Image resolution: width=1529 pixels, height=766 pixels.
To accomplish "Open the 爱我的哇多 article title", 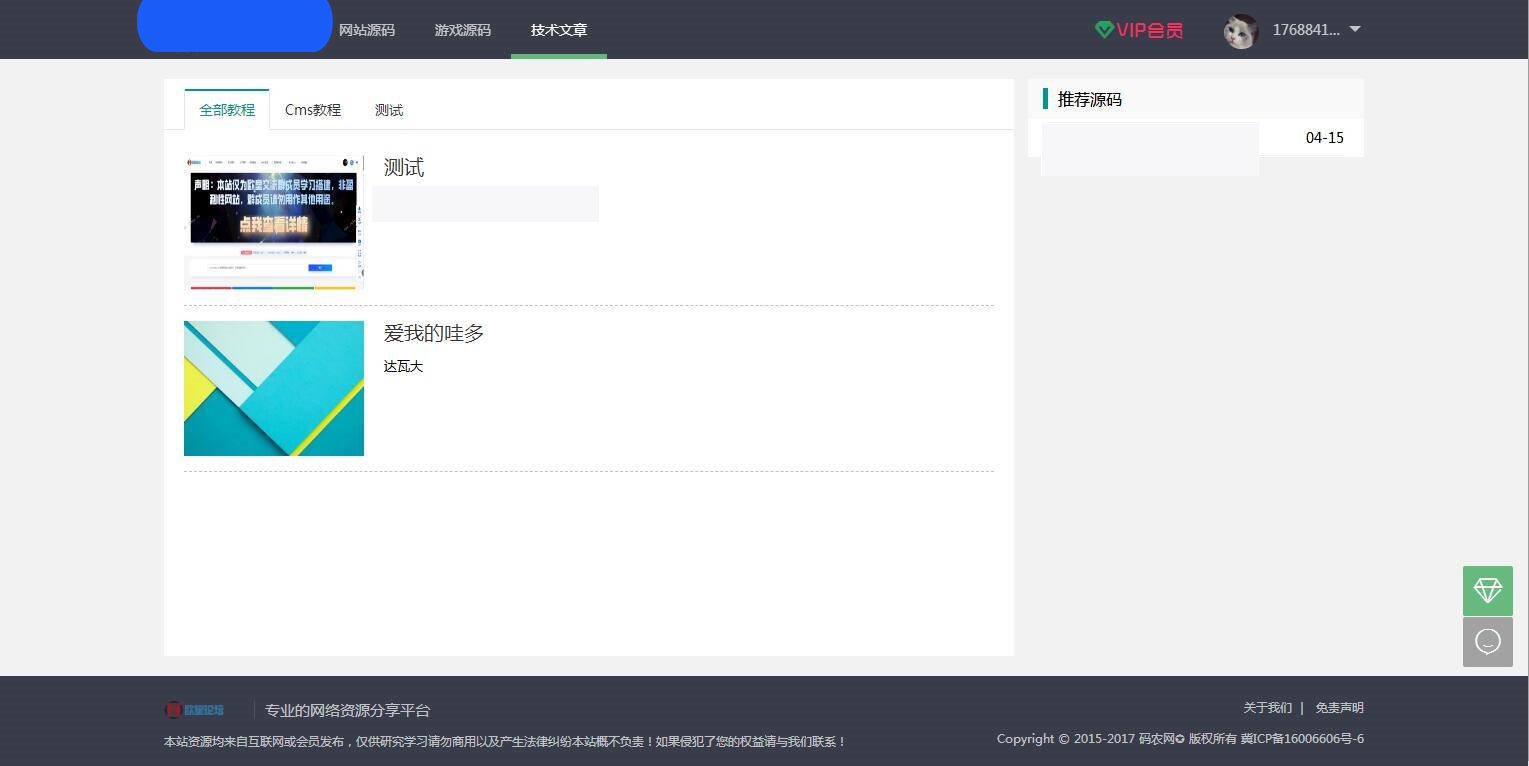I will 432,333.
